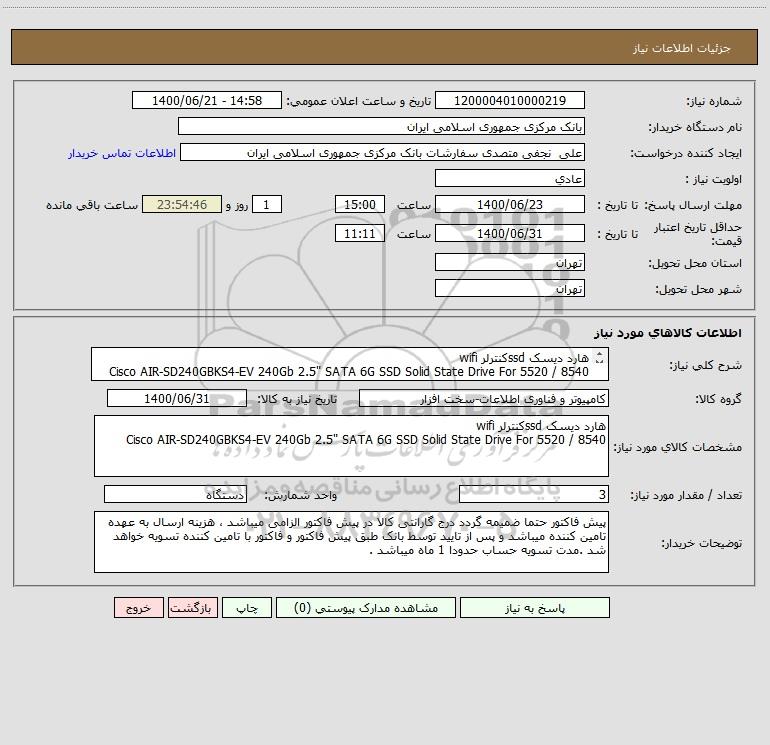Click the شرح کلی نیاز text area
Screen dimensions: 770x745
pos(350,364)
